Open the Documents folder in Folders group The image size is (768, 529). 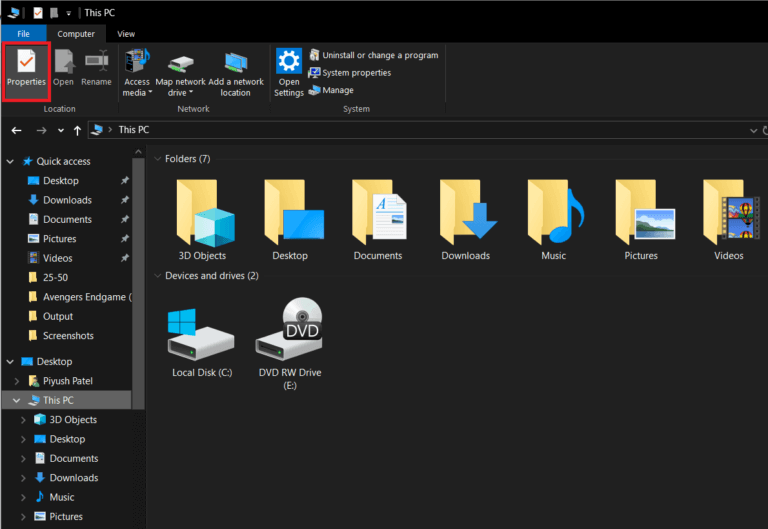click(378, 220)
